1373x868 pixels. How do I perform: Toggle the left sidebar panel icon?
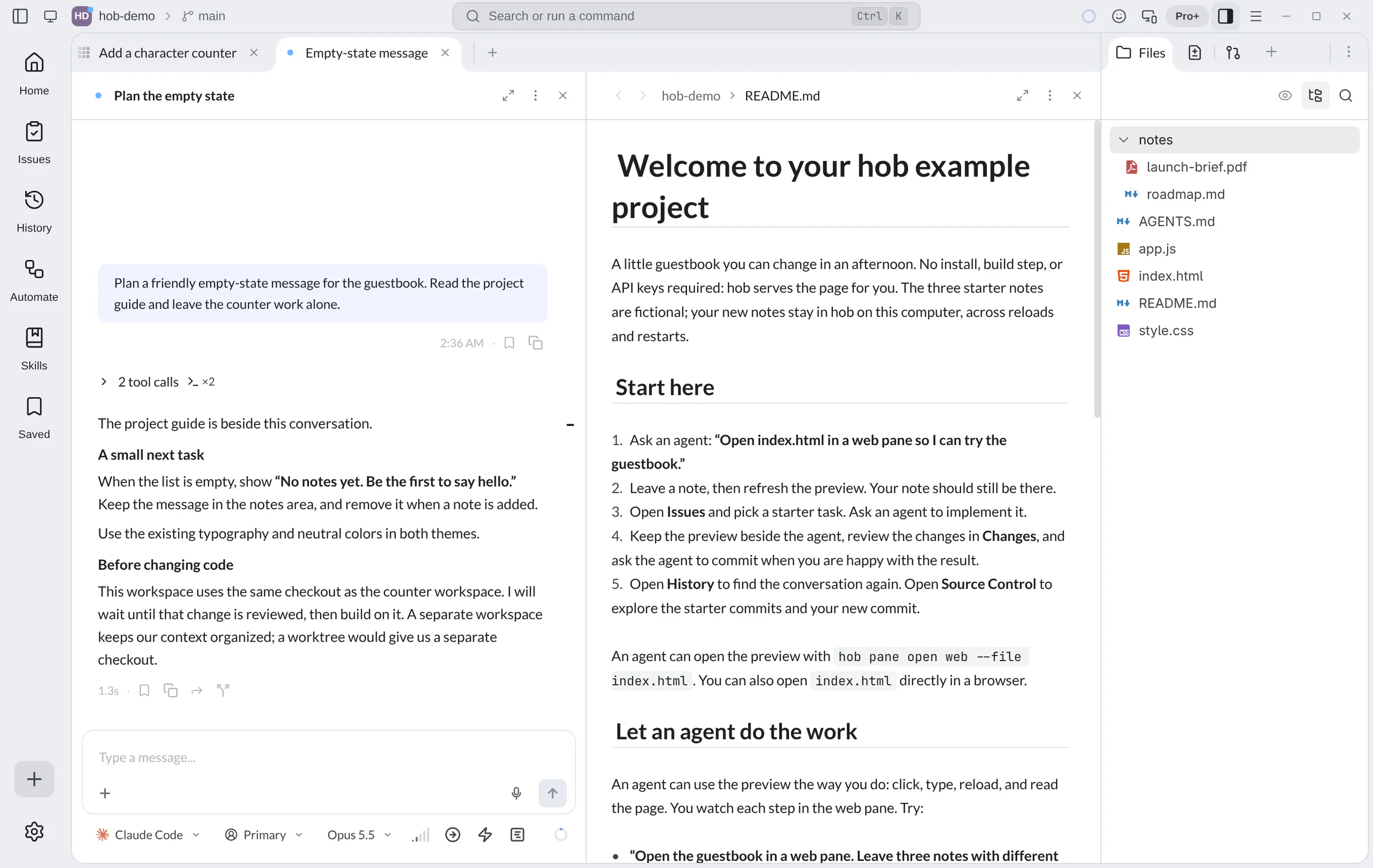[x=20, y=16]
